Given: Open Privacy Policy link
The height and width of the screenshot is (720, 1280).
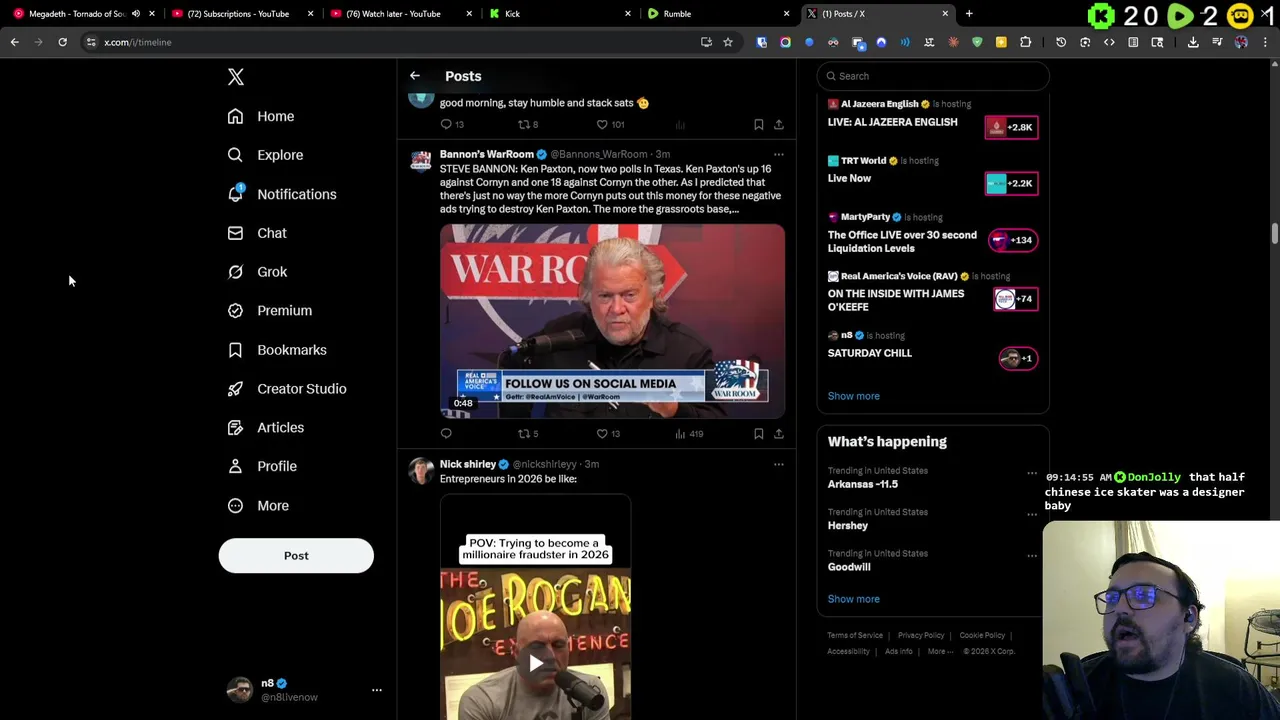Looking at the screenshot, I should (x=921, y=635).
